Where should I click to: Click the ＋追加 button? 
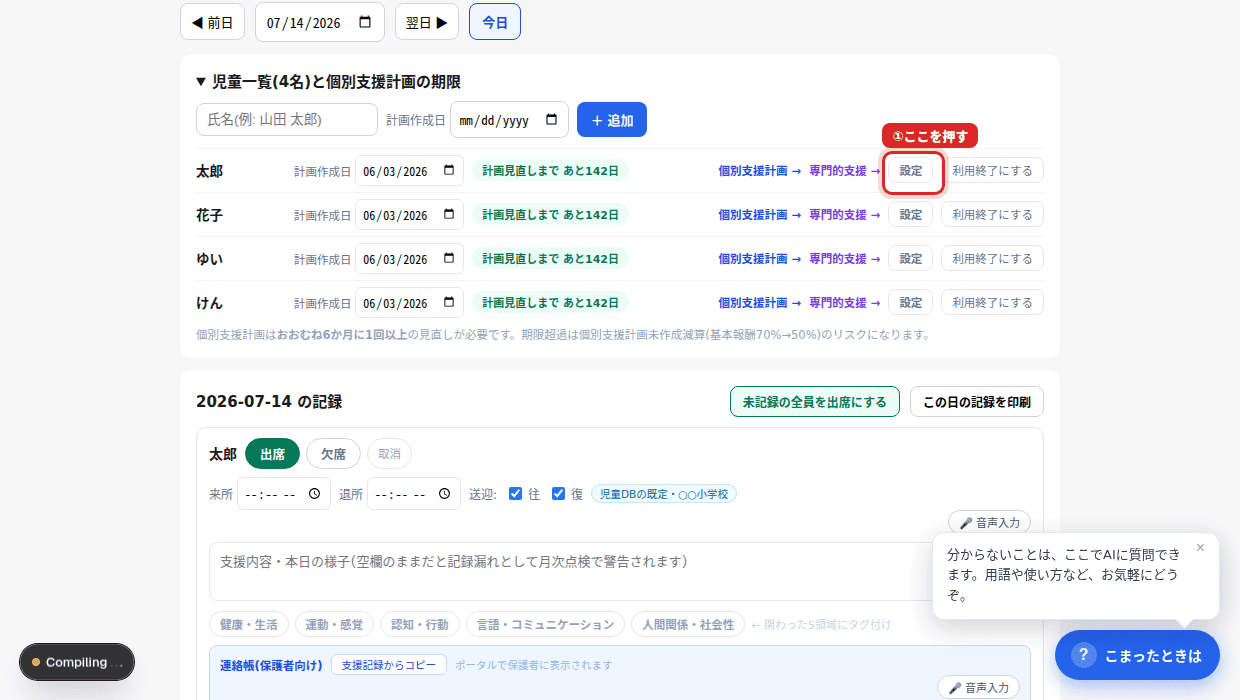(x=612, y=120)
